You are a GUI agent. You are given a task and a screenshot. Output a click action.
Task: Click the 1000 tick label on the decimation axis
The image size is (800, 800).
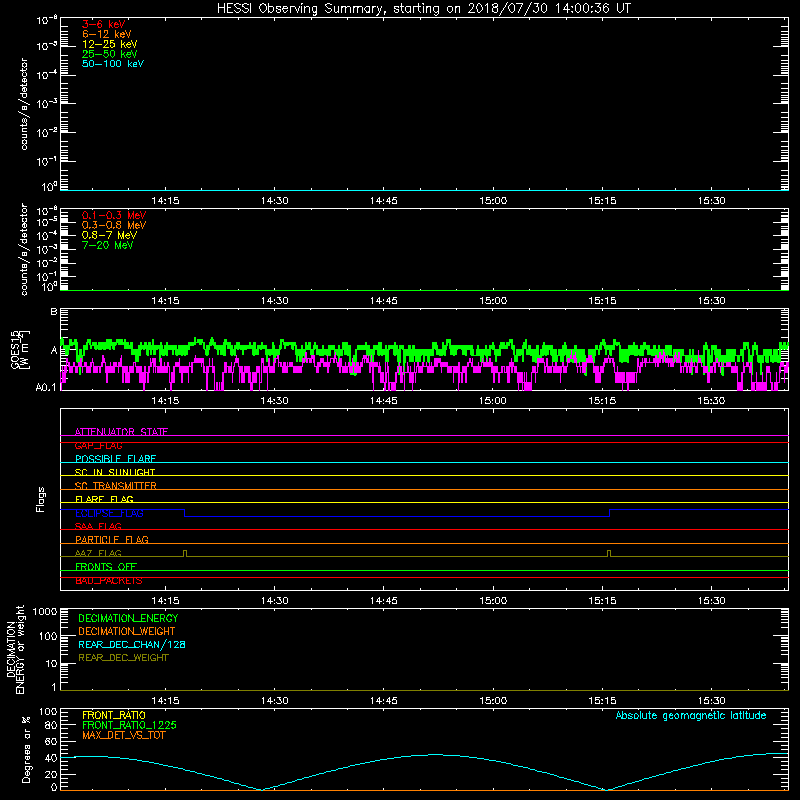tap(45, 611)
